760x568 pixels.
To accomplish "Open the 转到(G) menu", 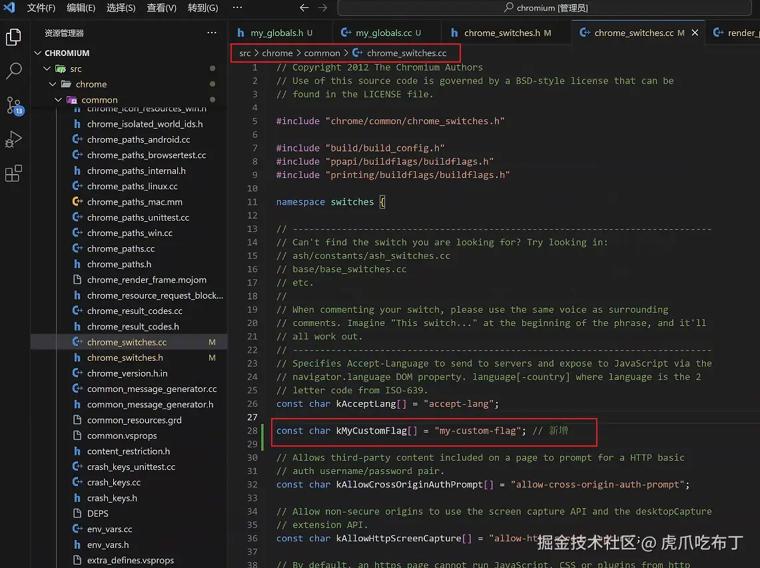I will tap(203, 8).
